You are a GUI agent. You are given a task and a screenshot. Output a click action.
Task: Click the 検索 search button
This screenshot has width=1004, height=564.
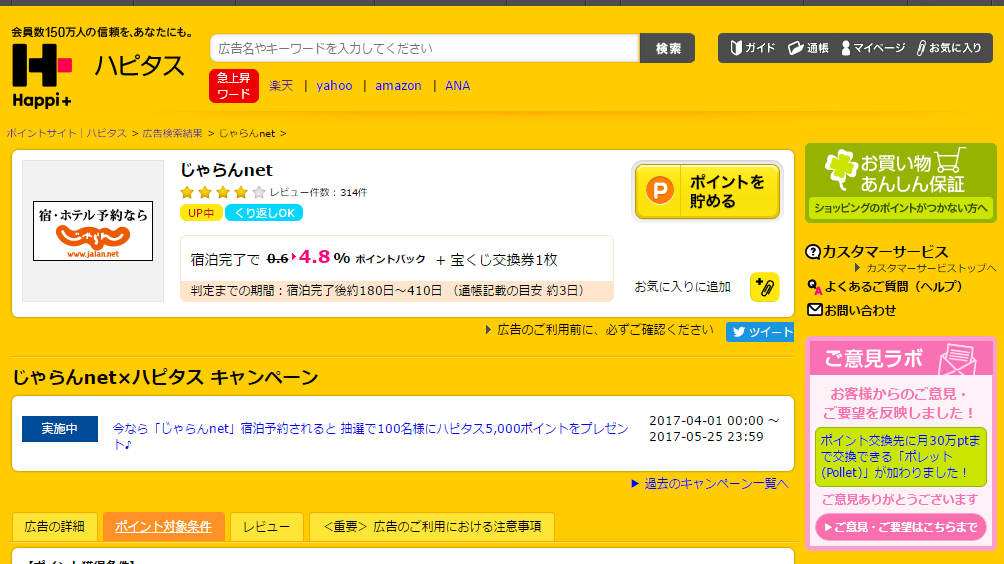point(667,48)
